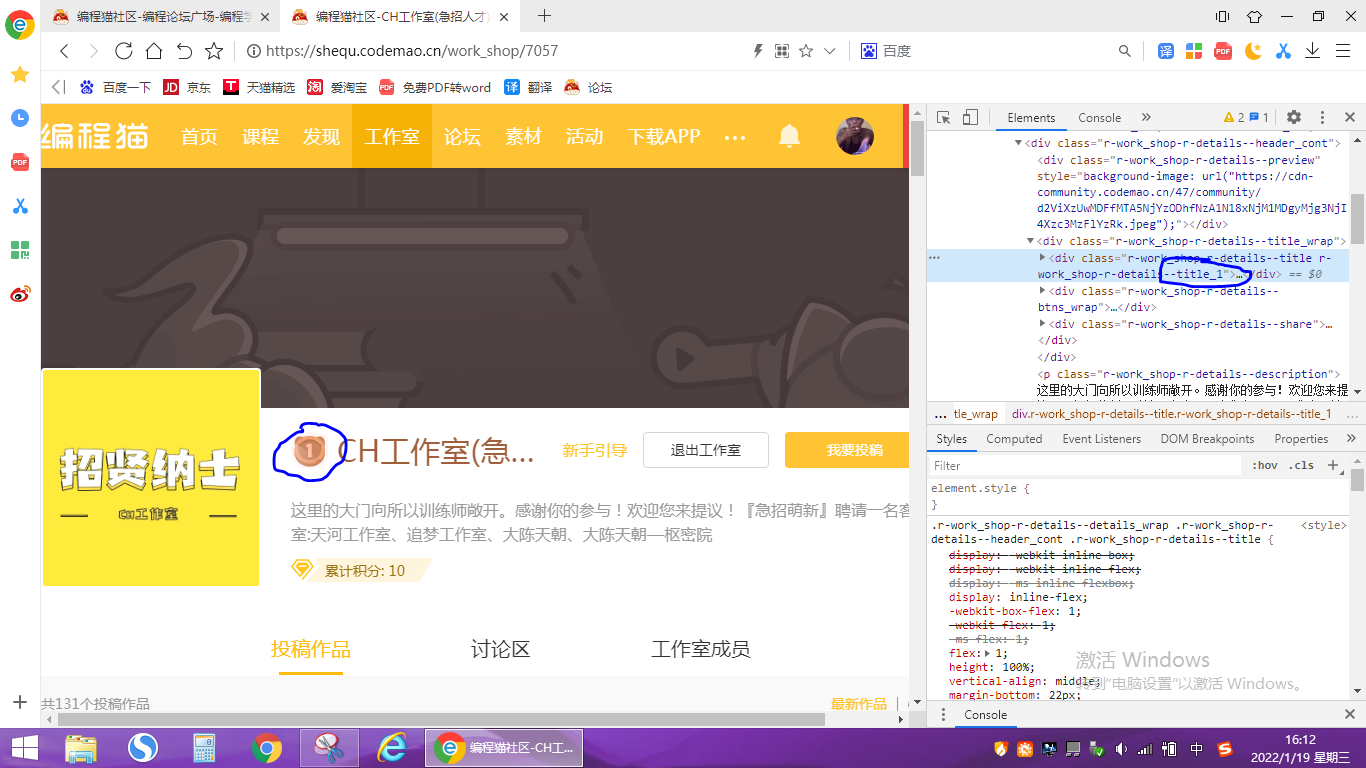Open the DOM Breakpoints tab

click(x=1207, y=439)
